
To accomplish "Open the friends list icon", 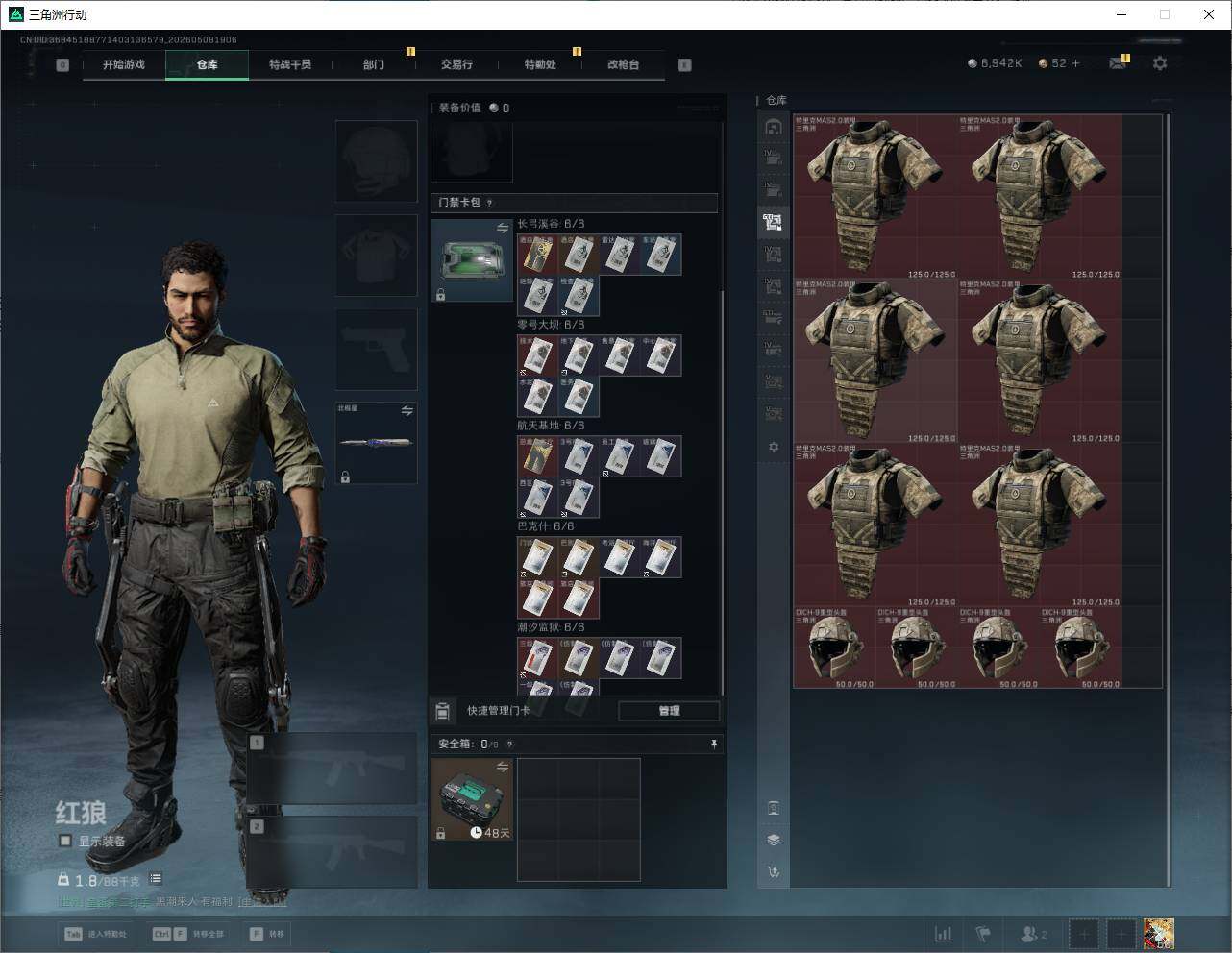I will point(1033,934).
